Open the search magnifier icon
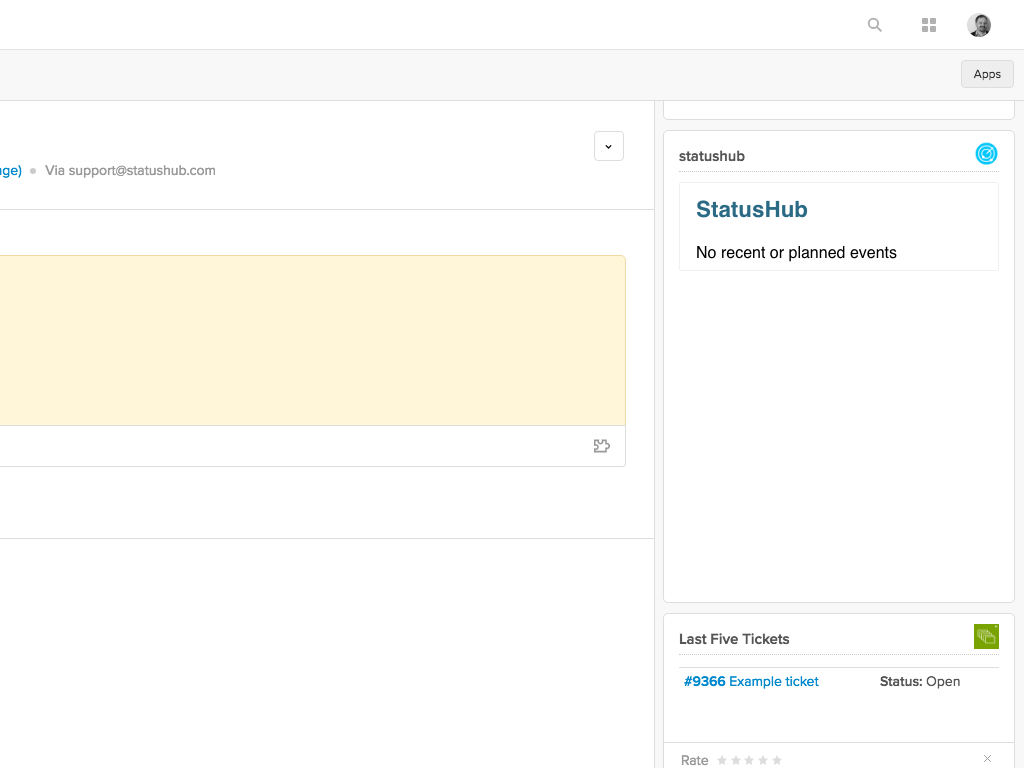The image size is (1024, 768). 875,25
